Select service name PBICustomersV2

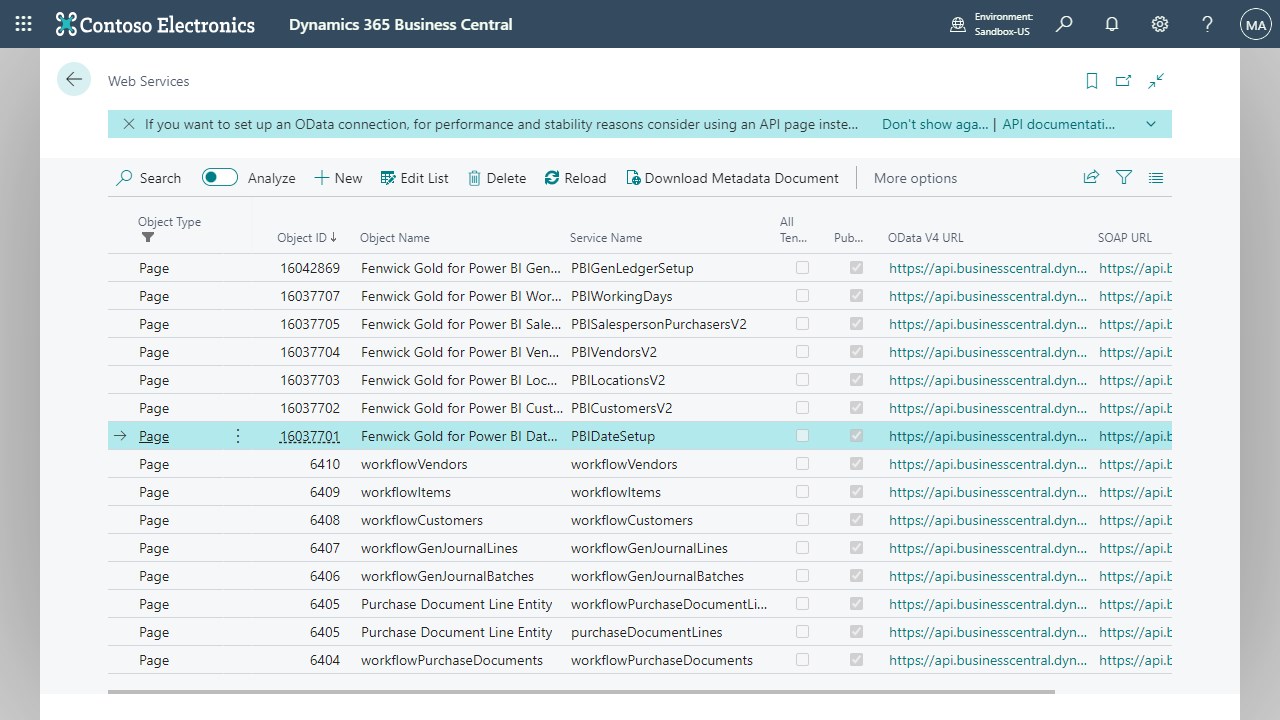coord(621,408)
